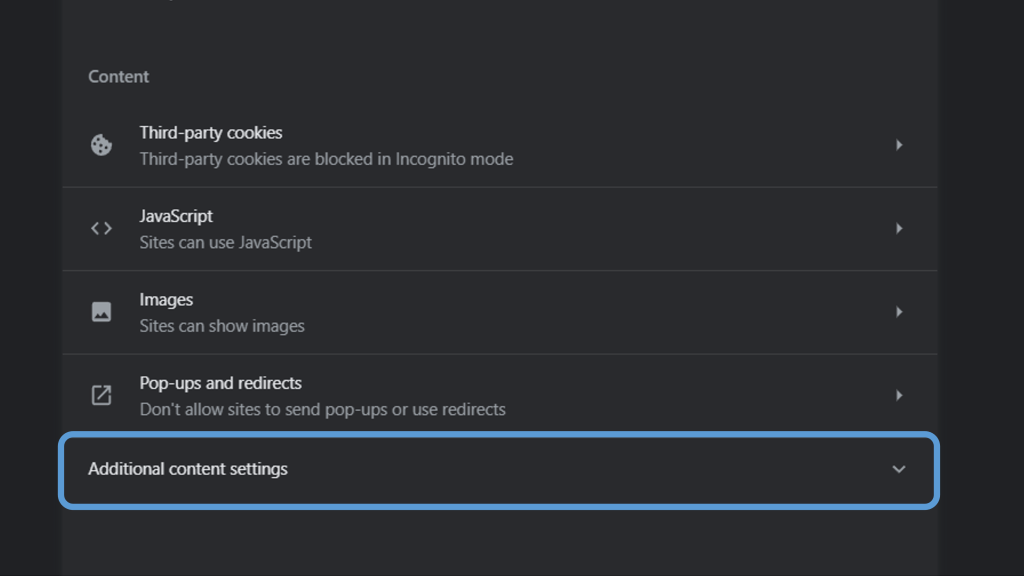1024x576 pixels.
Task: Select the JavaScript settings title
Action: (x=176, y=216)
